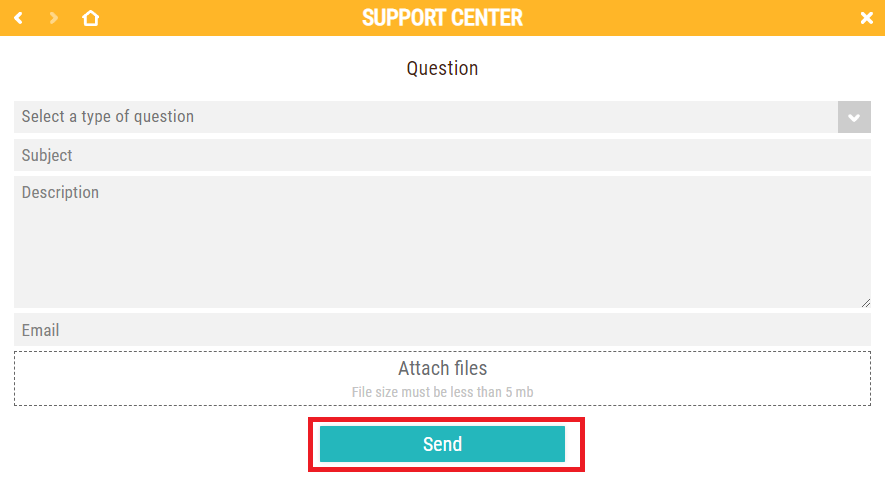The width and height of the screenshot is (885, 498).
Task: Click the "Question" form heading
Action: [x=442, y=68]
